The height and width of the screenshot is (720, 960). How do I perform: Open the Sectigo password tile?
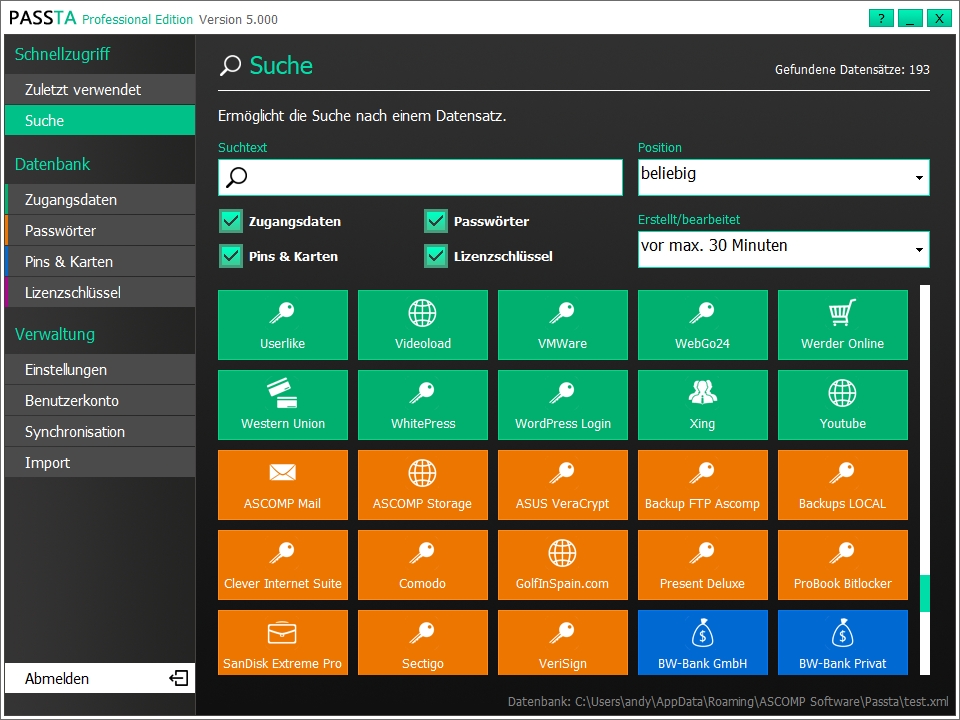click(x=423, y=643)
